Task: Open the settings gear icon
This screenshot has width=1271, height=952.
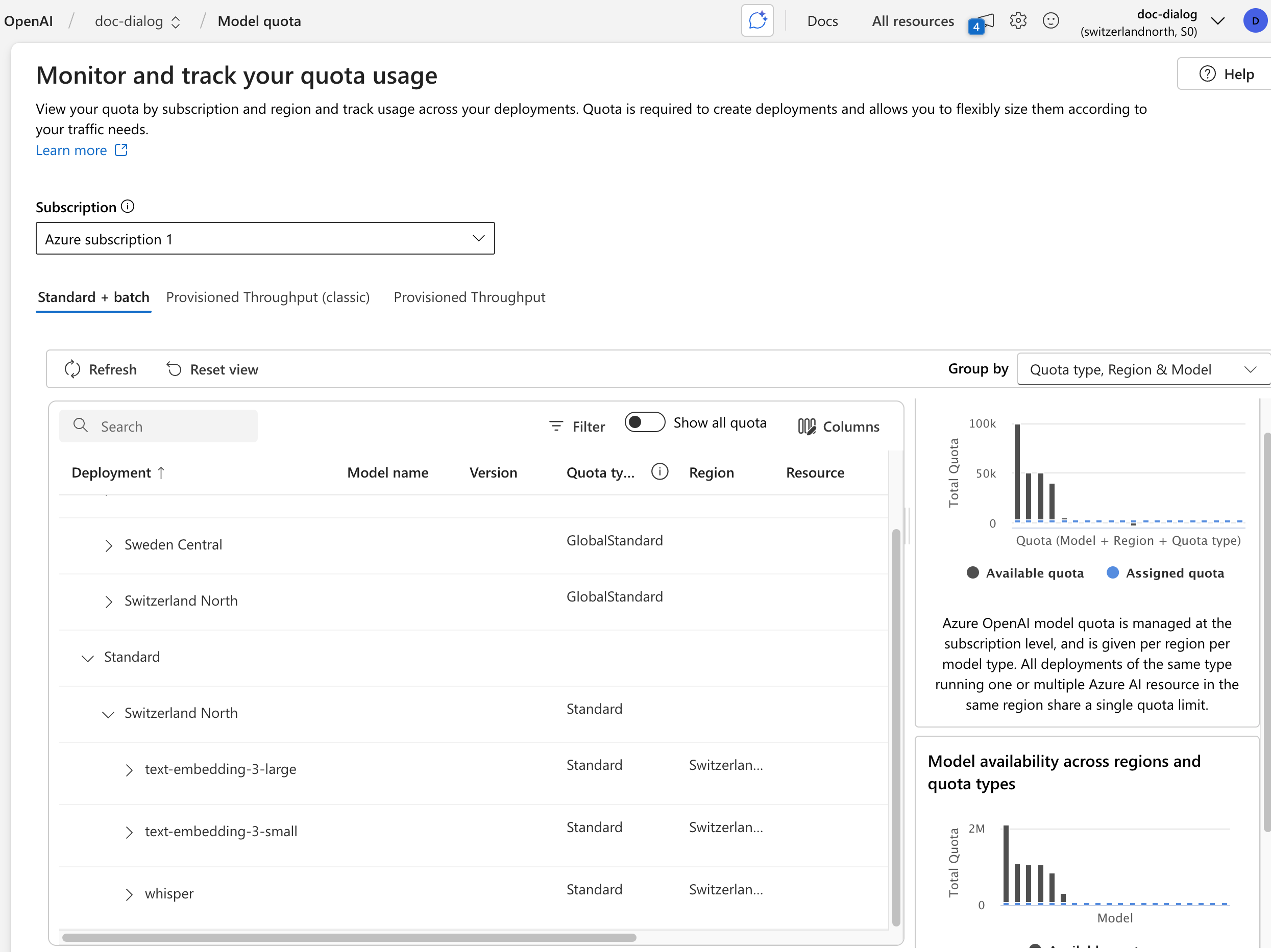Action: click(x=1018, y=21)
